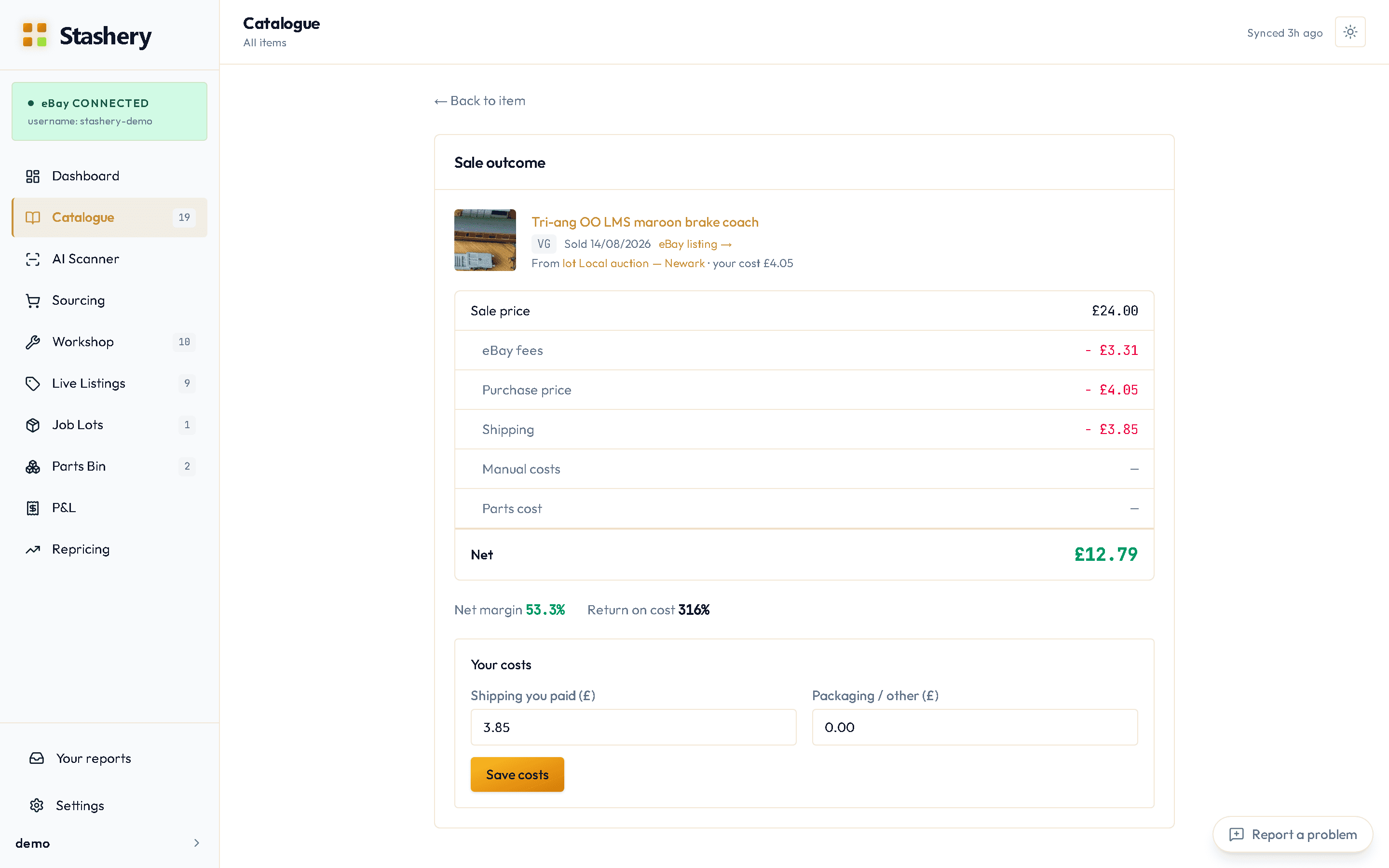Open the Tri-ang OO LMS maroon brake coach link
Viewport: 1389px width, 868px height.
(644, 222)
